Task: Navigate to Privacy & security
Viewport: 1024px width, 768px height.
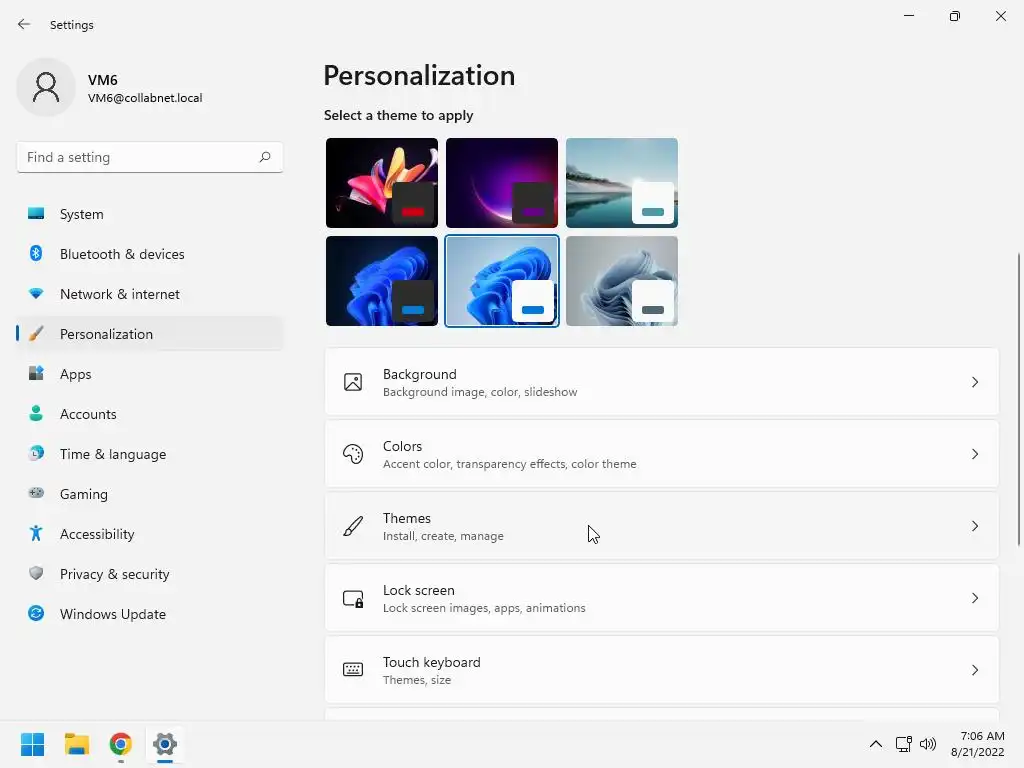Action: coord(150,574)
